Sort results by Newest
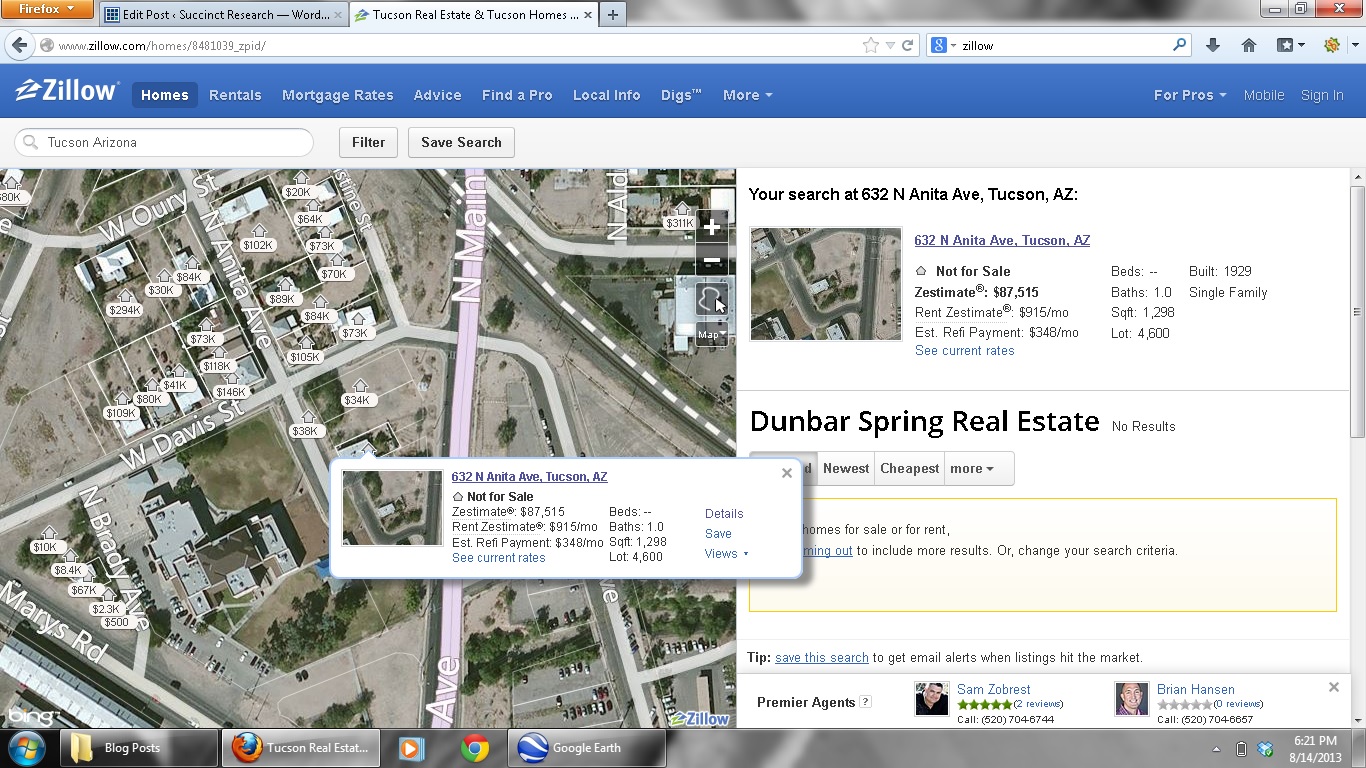Viewport: 1366px width, 768px height. tap(846, 468)
